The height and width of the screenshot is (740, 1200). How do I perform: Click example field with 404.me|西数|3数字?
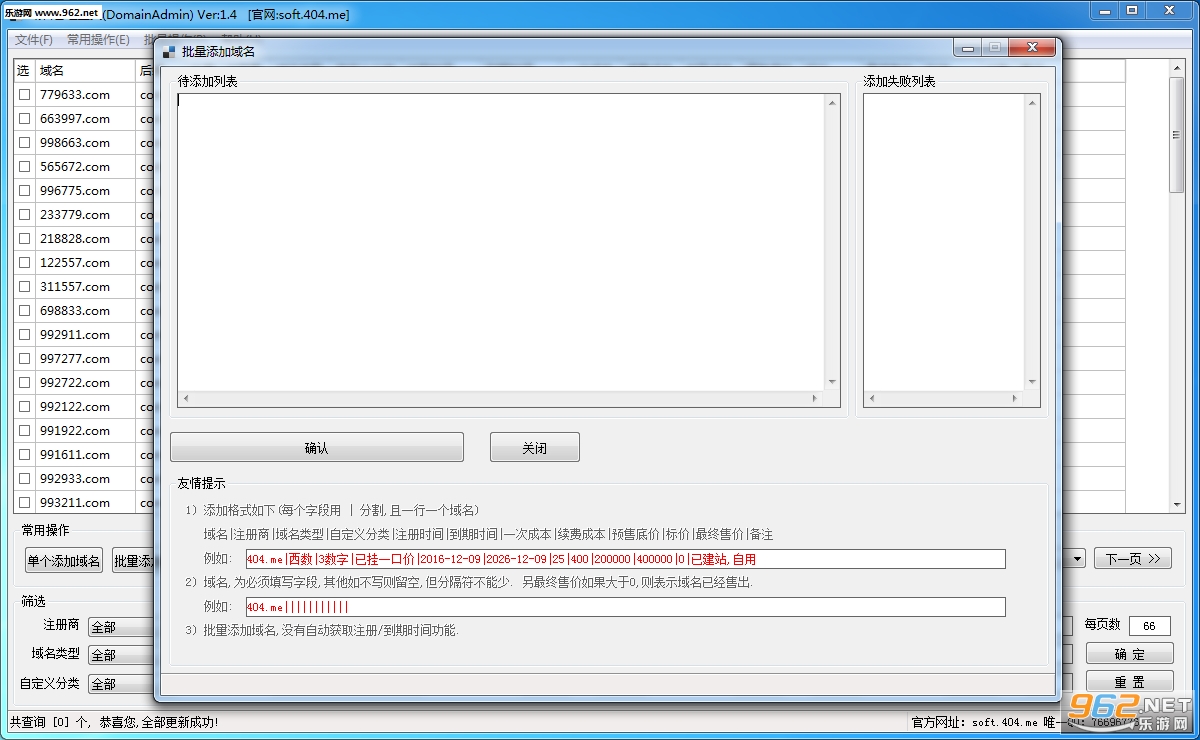pyautogui.click(x=625, y=559)
